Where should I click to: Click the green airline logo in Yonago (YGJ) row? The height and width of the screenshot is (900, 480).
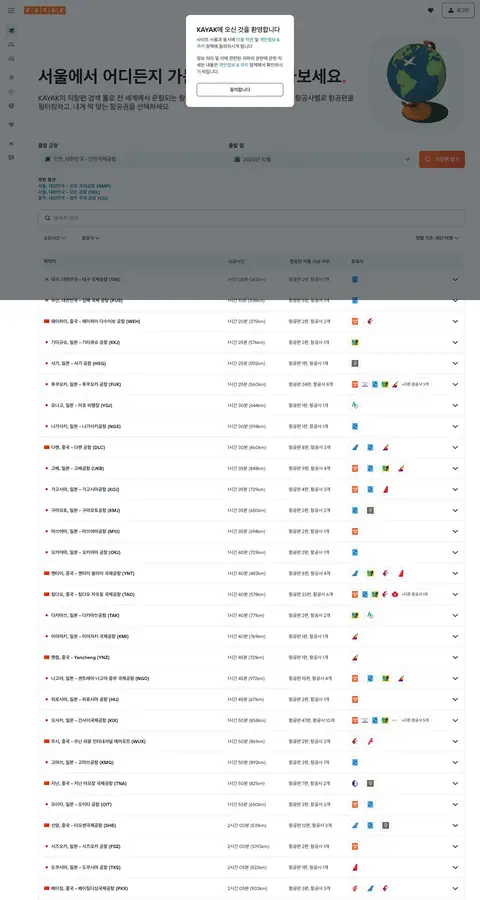pos(355,405)
